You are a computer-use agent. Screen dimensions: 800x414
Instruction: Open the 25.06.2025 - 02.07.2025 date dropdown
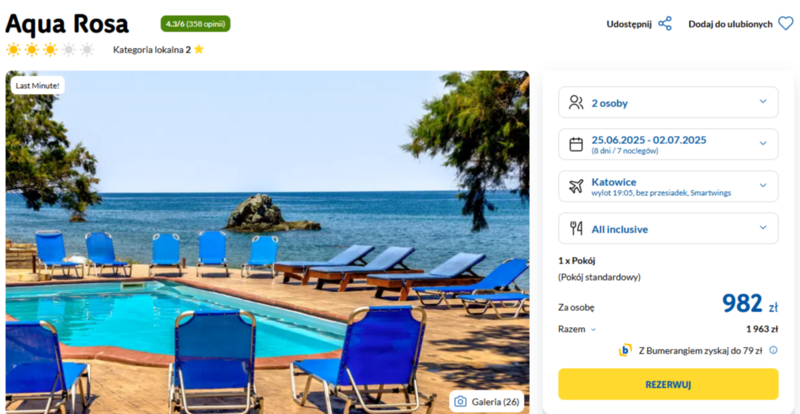pos(668,144)
